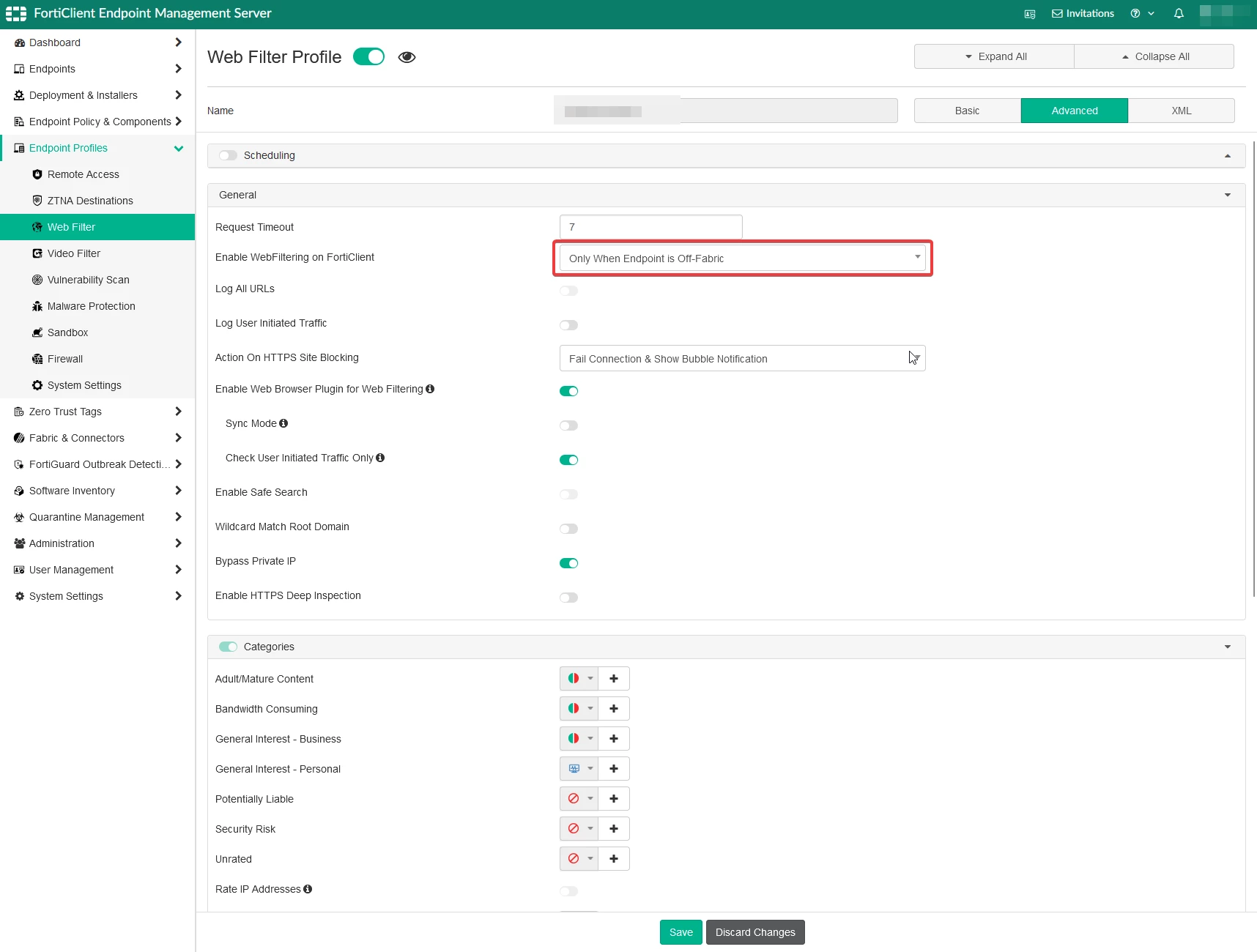Image resolution: width=1257 pixels, height=952 pixels.
Task: Click the Discard Changes button
Action: pyautogui.click(x=755, y=932)
